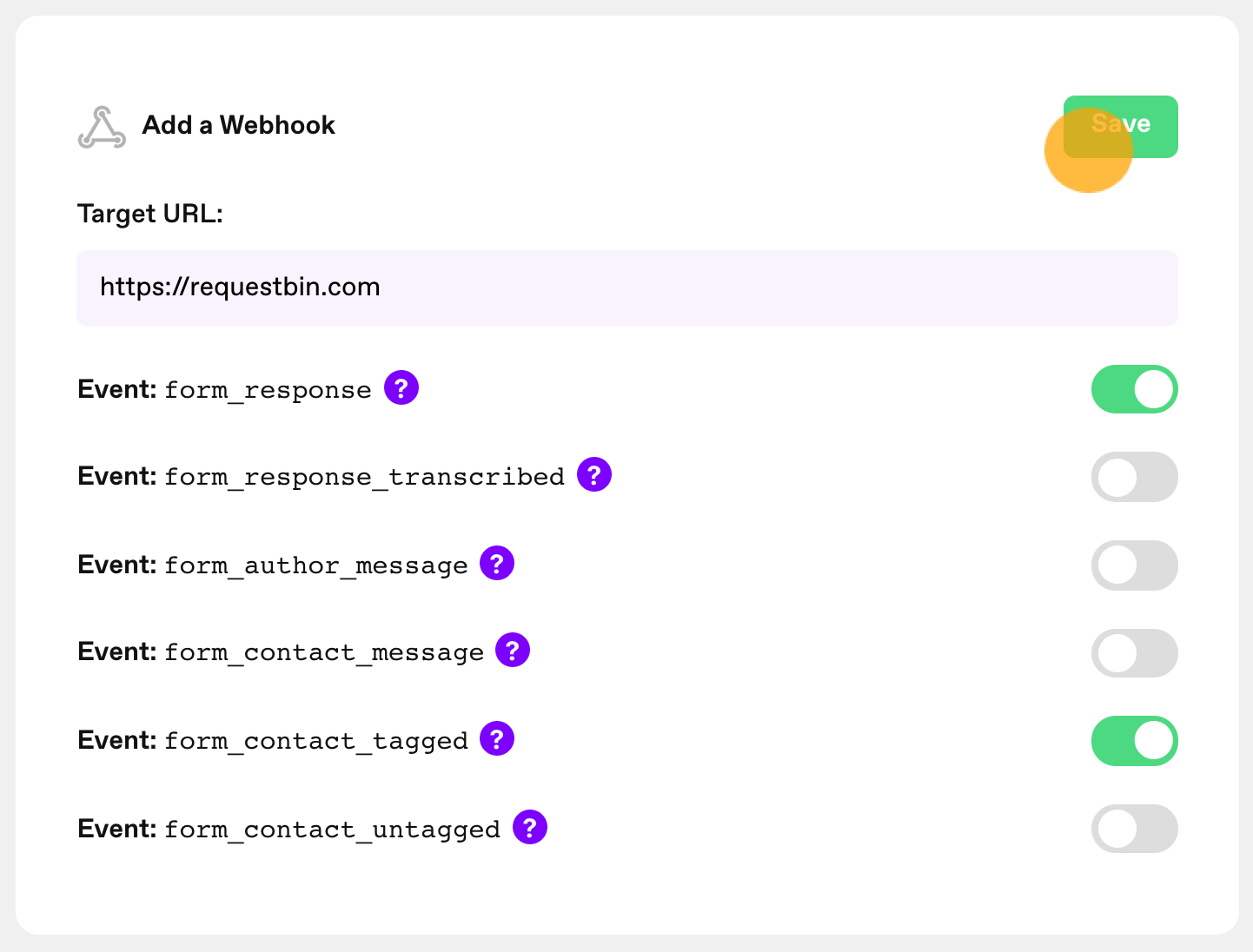Turn off form_contact_tagged event switch
Viewport: 1253px width, 952px height.
(1134, 741)
